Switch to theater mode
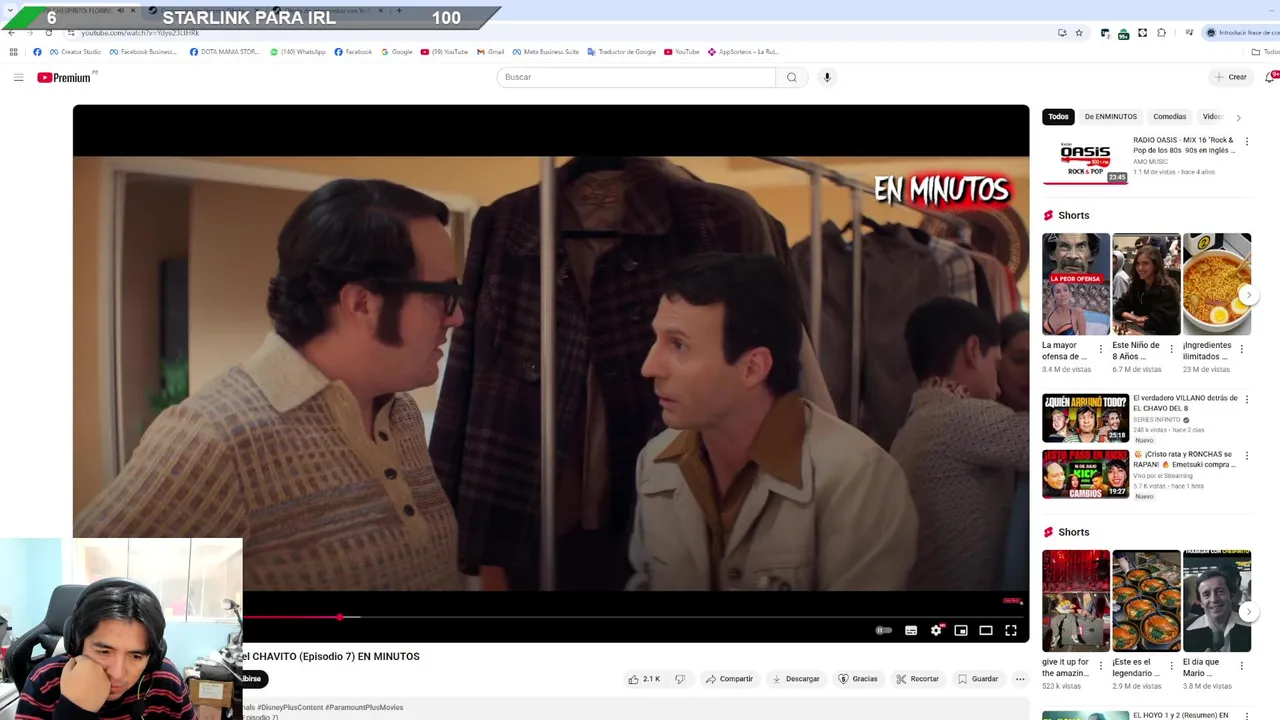The image size is (1280, 720). [986, 630]
